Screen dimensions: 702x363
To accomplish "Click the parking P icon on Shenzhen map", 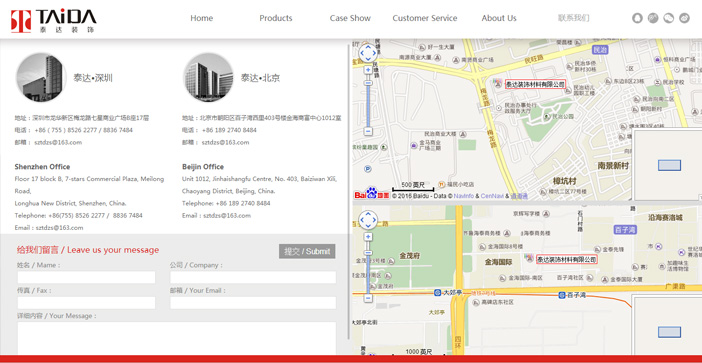I will (x=368, y=169).
